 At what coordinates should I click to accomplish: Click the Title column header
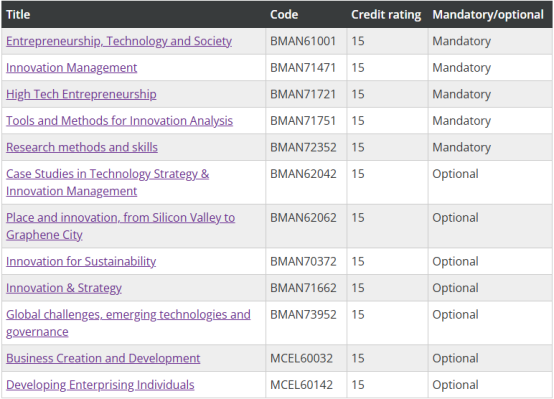pyautogui.click(x=18, y=14)
